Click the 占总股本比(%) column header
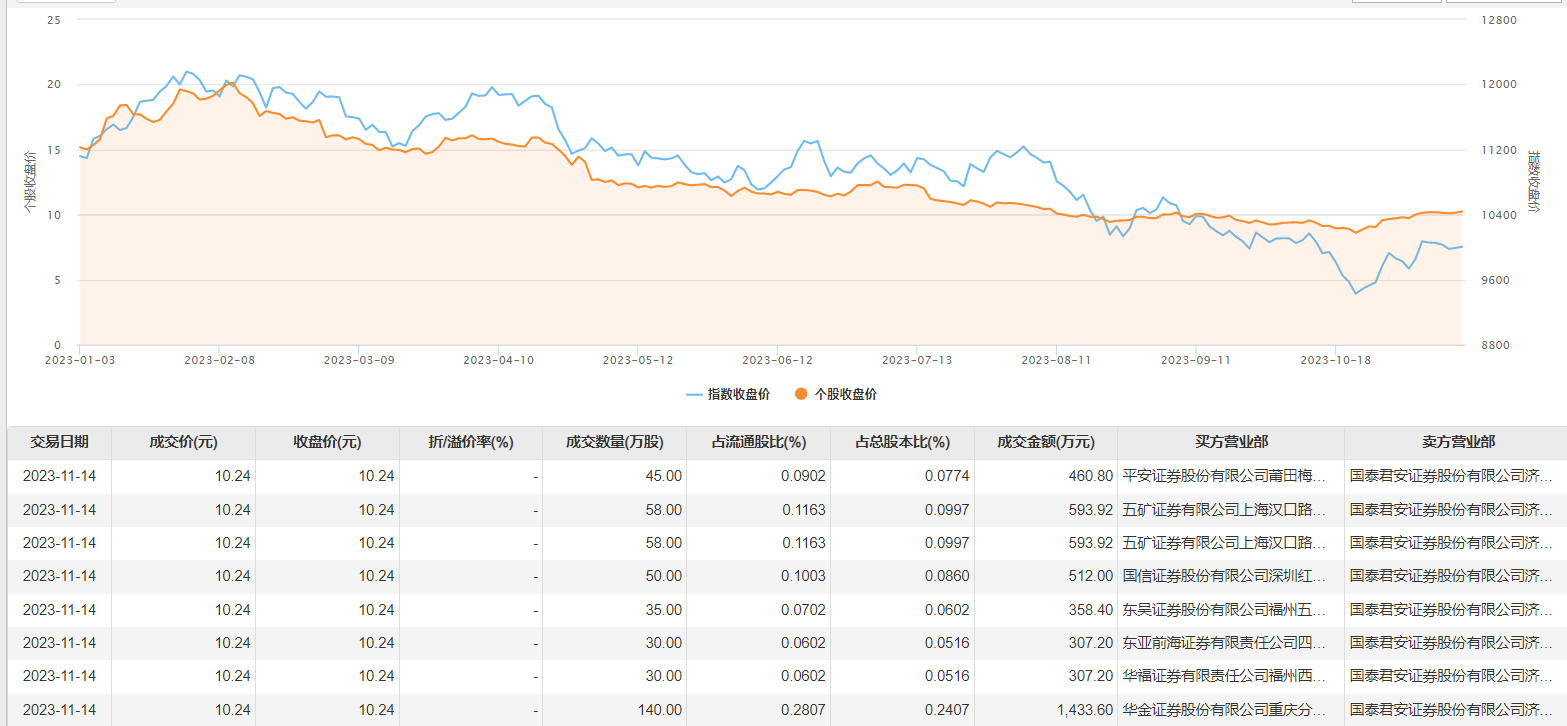This screenshot has width=1567, height=726. coord(903,442)
